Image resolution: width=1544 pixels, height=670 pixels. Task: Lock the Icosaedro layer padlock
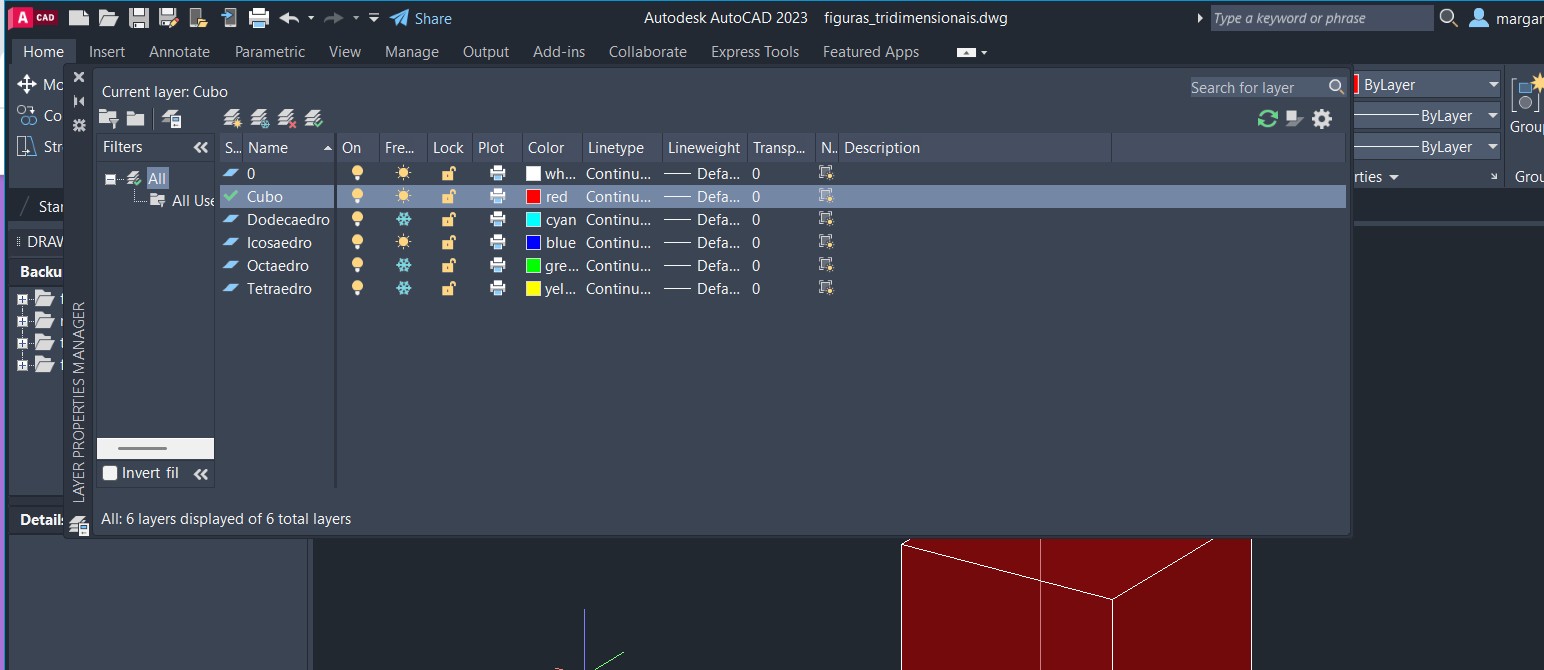(449, 243)
